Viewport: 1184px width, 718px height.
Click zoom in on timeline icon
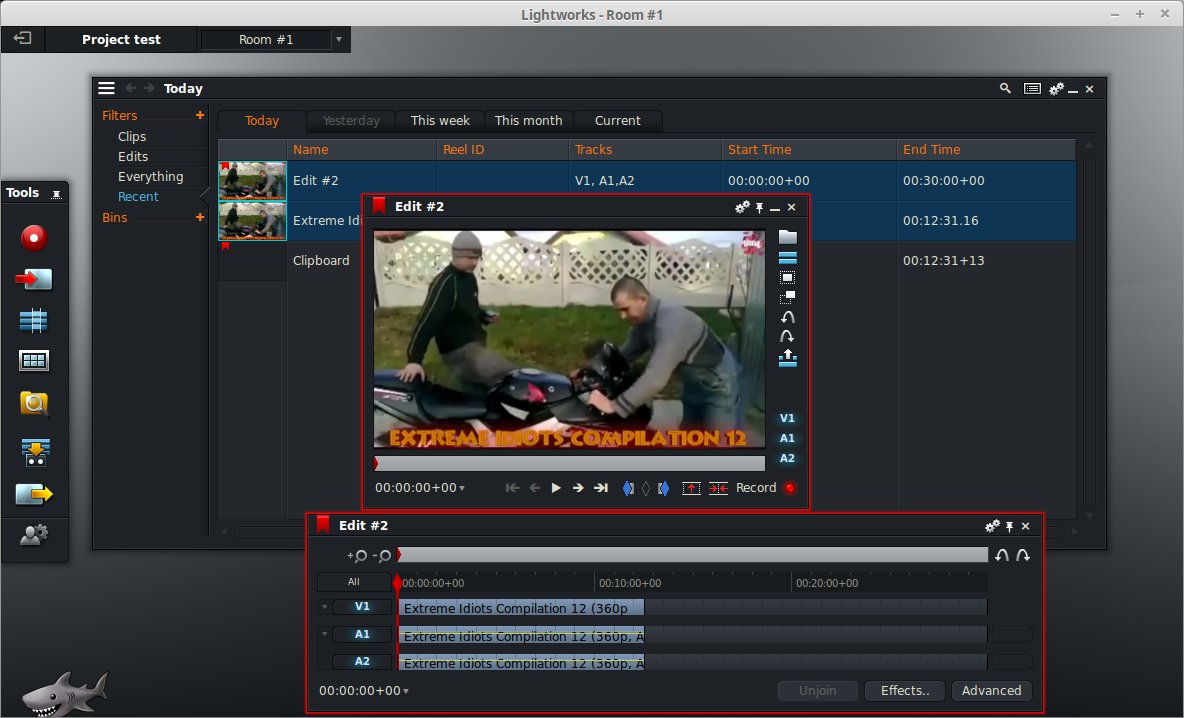tap(358, 555)
